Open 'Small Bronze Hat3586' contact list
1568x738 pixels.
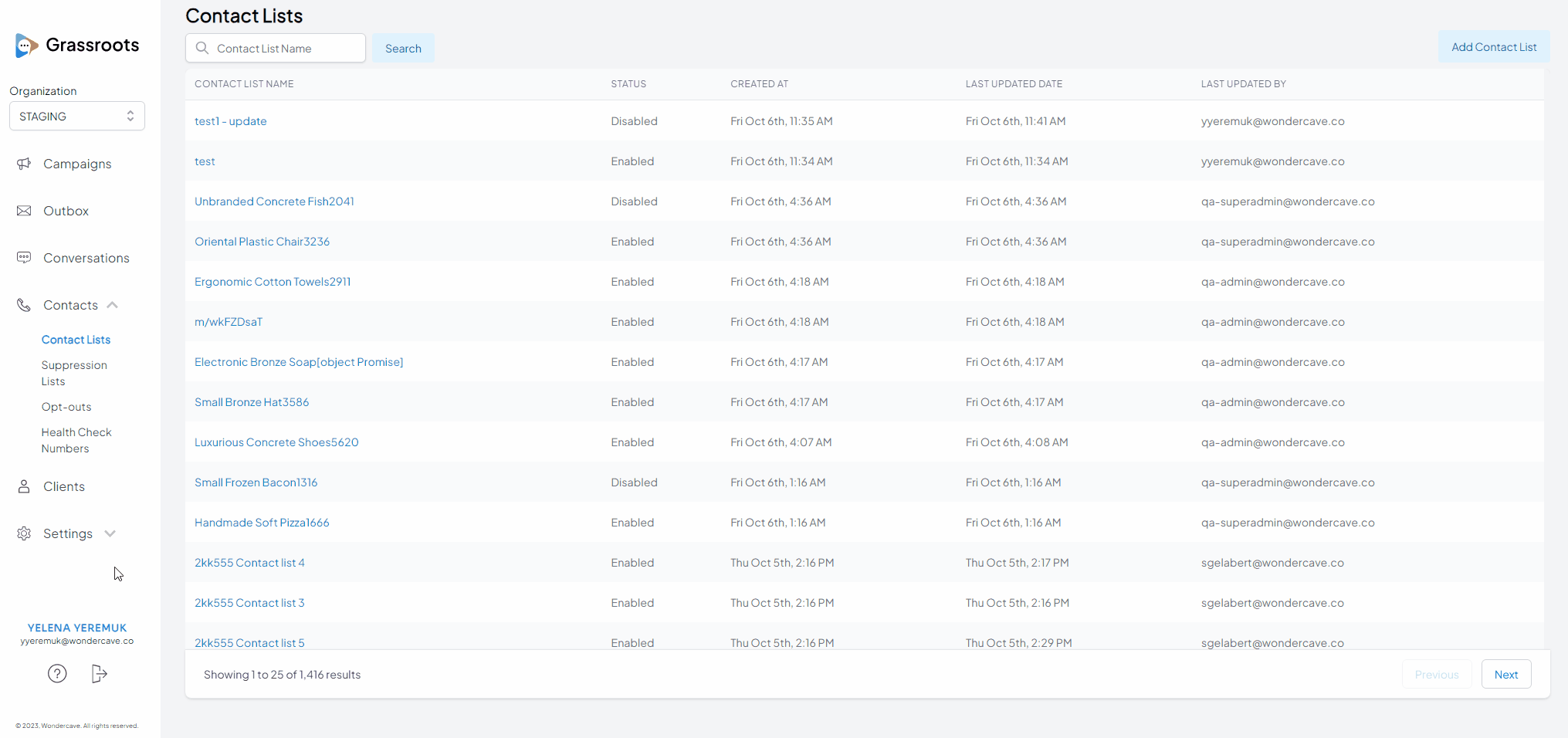point(252,402)
